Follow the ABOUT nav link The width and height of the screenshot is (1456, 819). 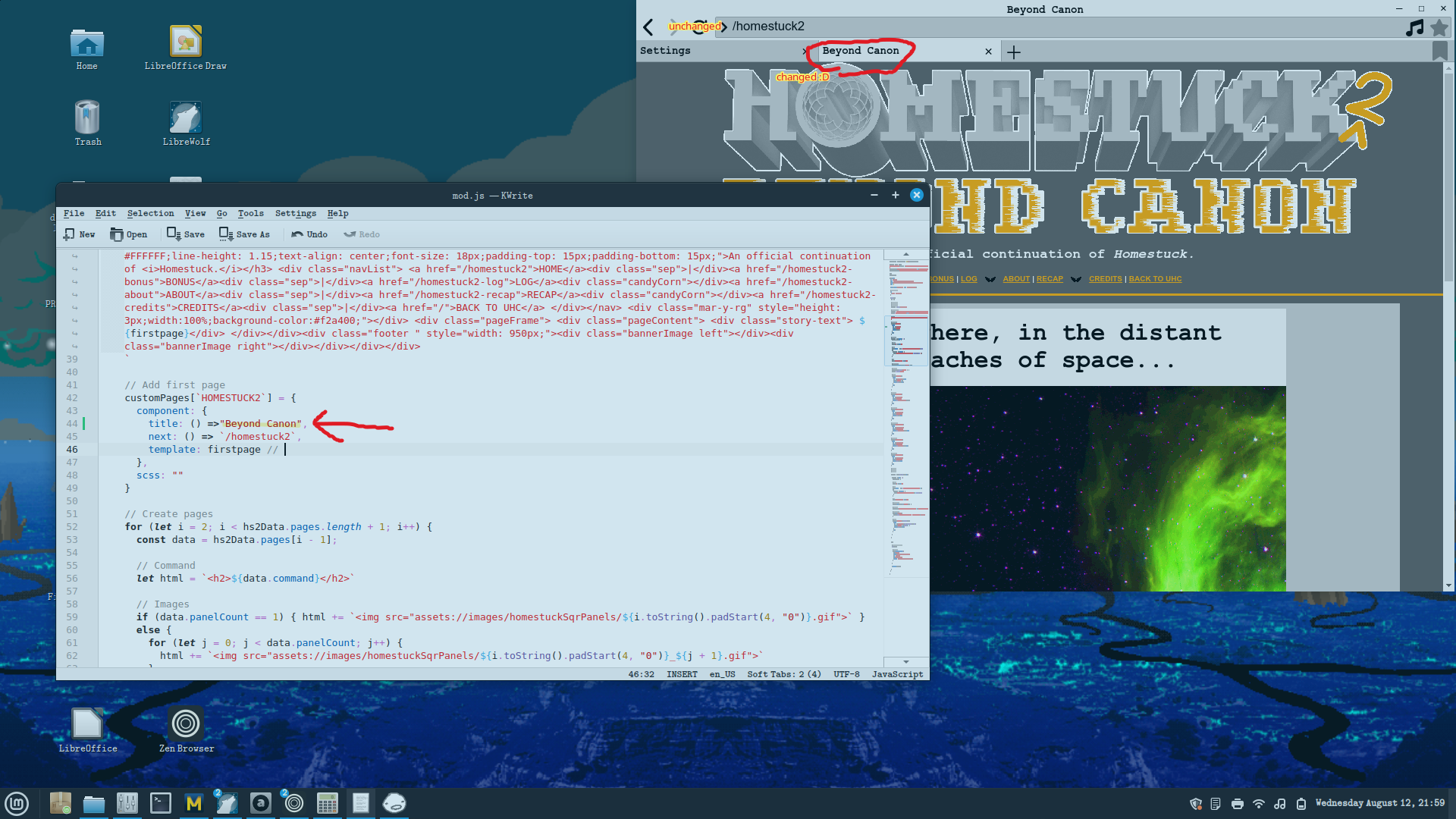click(1016, 279)
